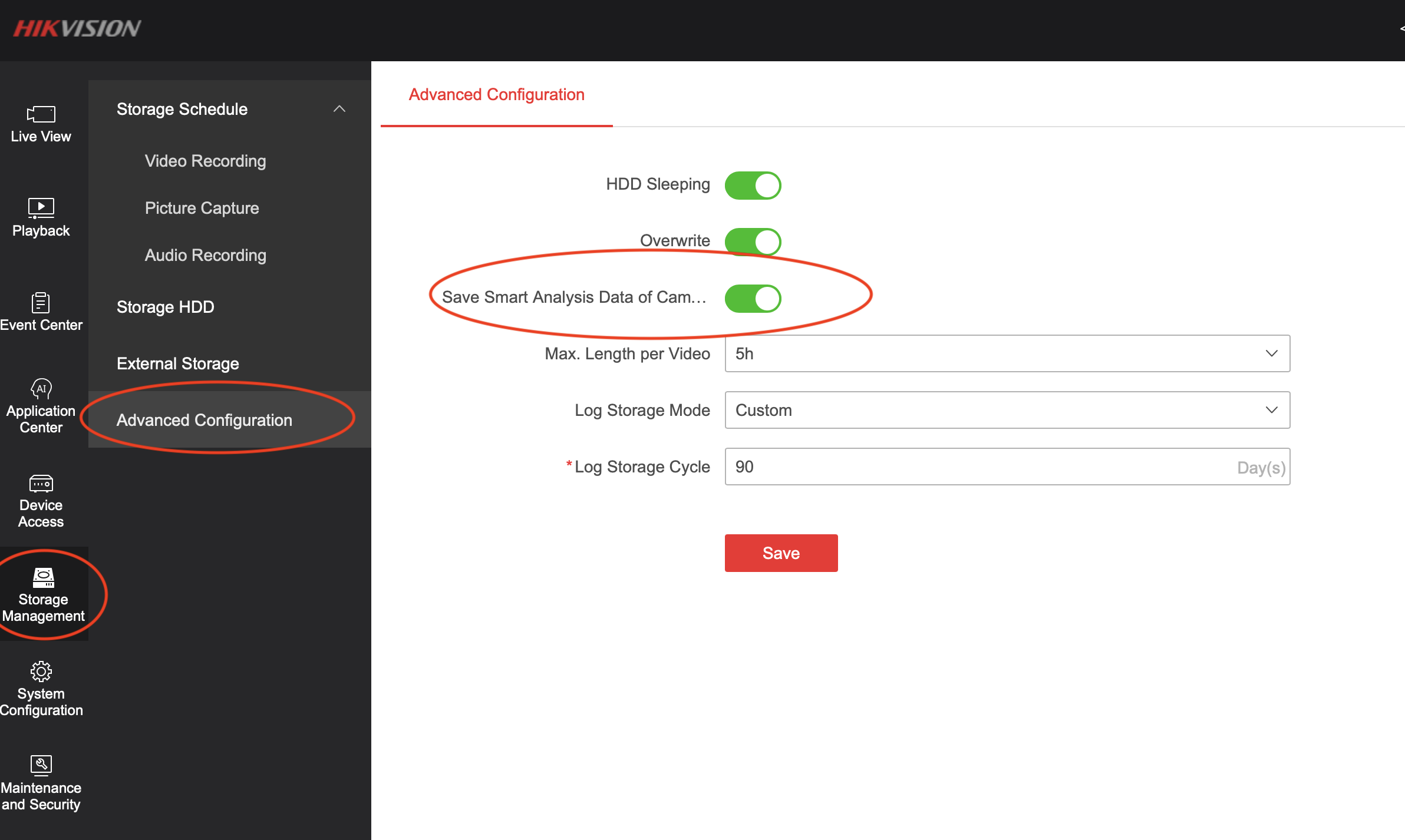Collapse the Storage Schedule menu chevron
The image size is (1405, 840).
(339, 109)
